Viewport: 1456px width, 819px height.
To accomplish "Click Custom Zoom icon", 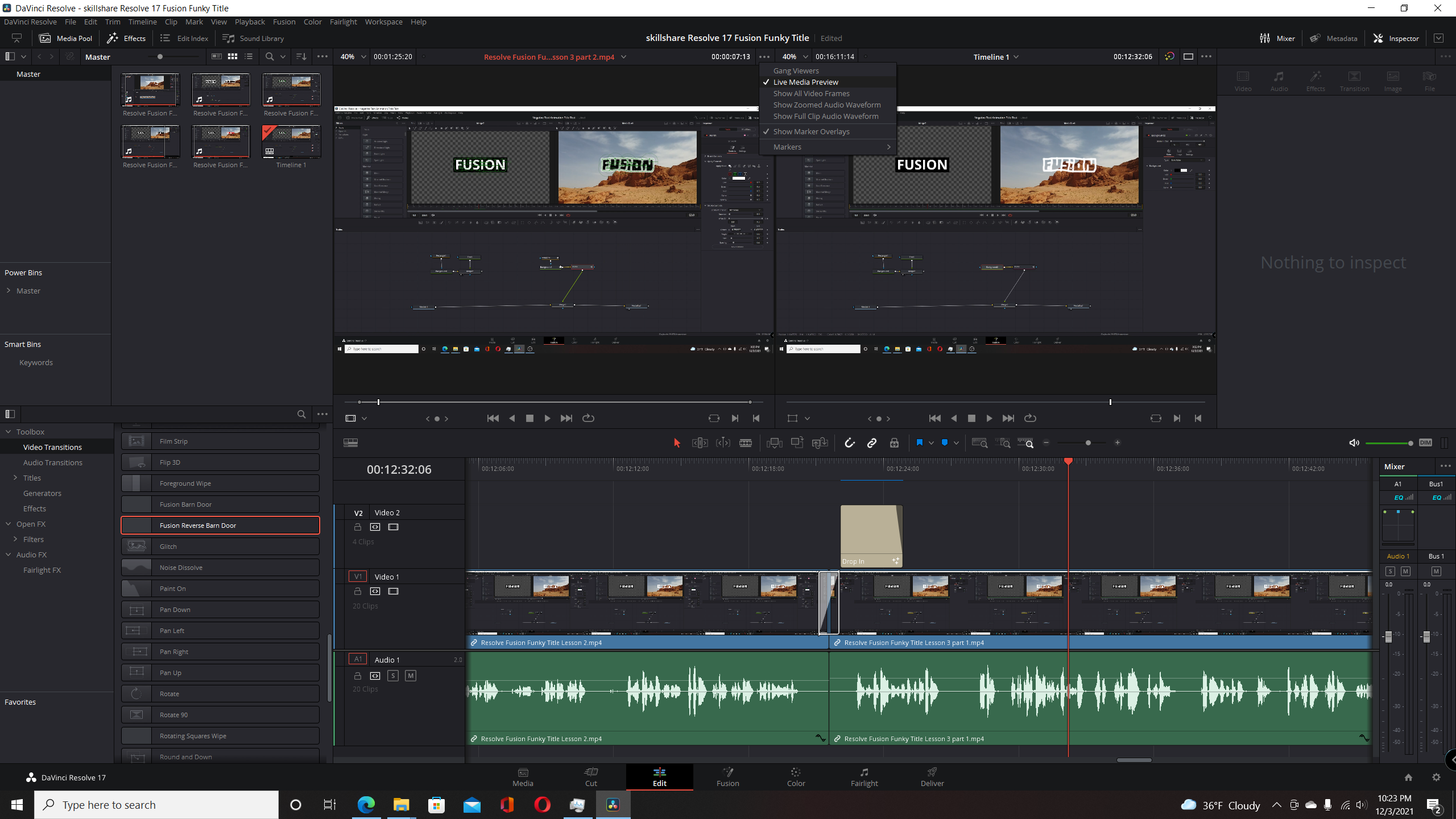I will coord(1025,443).
